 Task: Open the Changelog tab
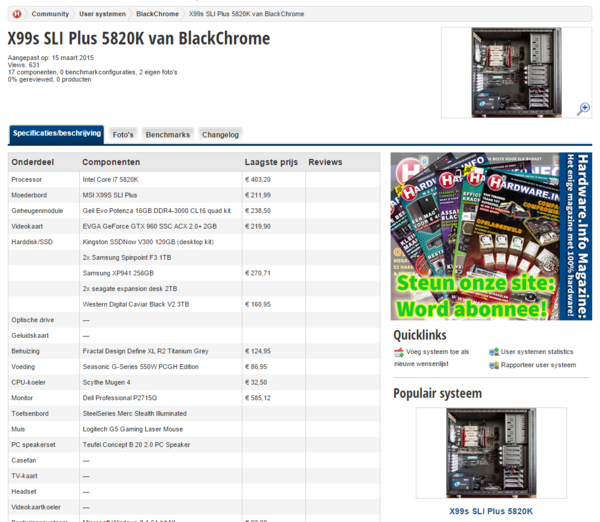click(220, 135)
